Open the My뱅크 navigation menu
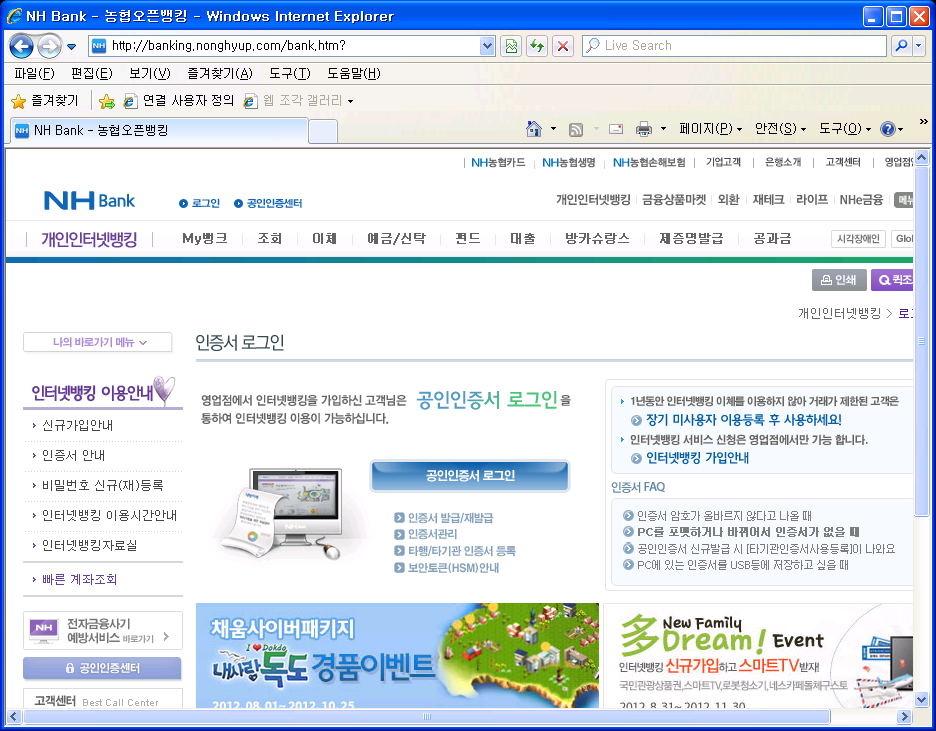This screenshot has width=936, height=731. 205,239
